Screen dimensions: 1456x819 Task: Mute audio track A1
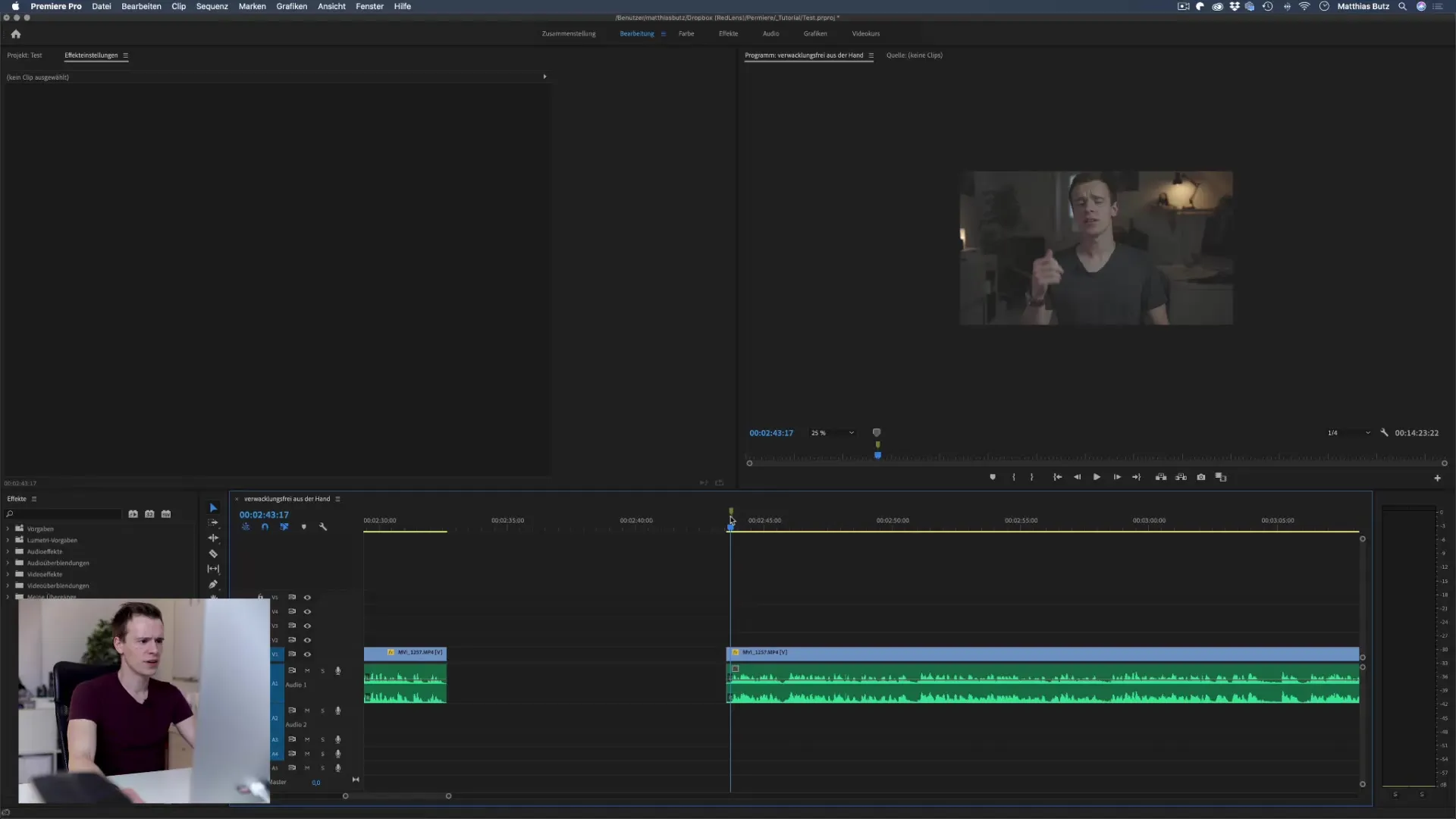[x=307, y=670]
